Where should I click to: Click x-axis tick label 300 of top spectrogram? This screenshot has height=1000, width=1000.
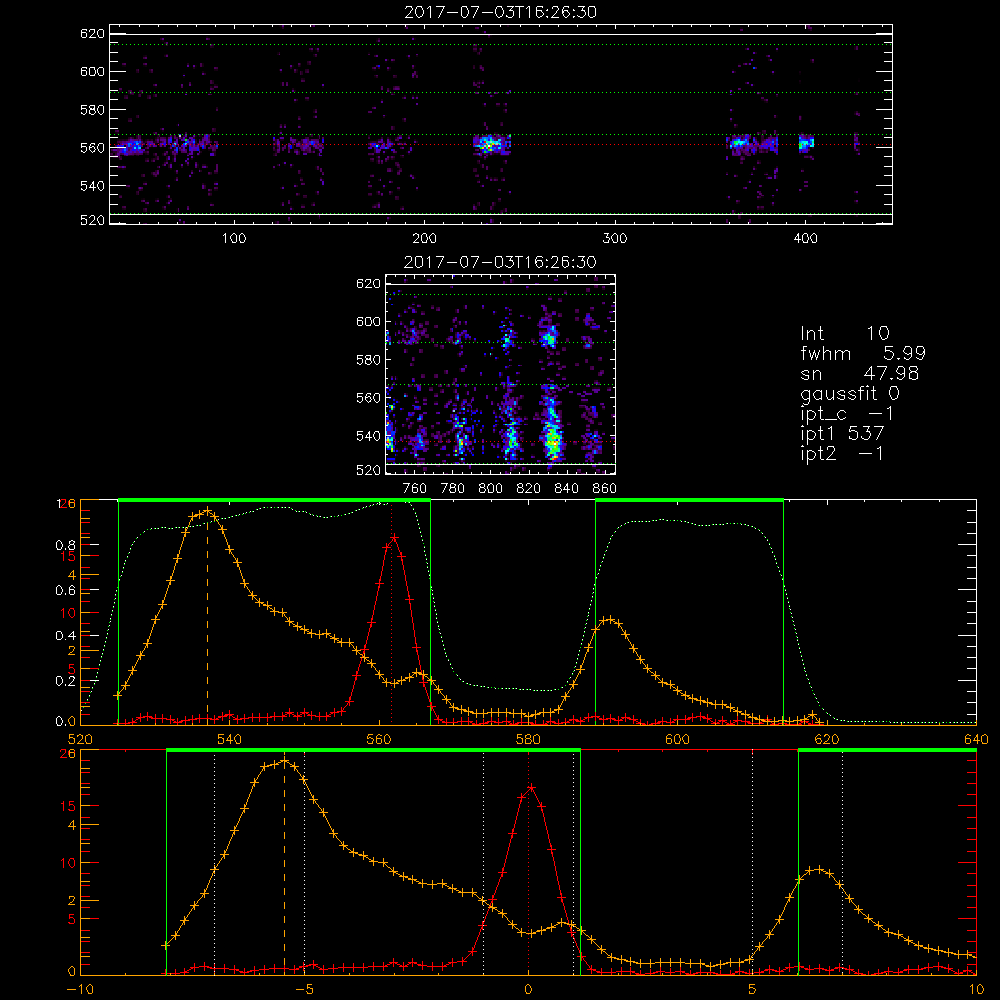(615, 239)
